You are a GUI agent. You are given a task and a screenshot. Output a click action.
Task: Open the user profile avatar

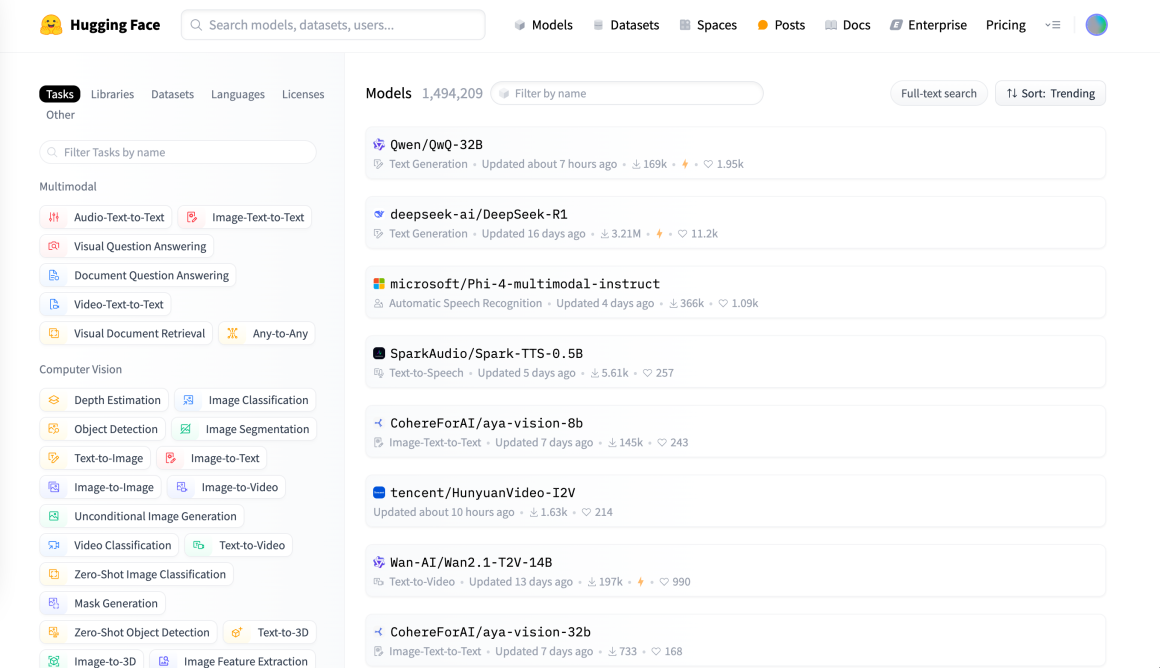pyautogui.click(x=1096, y=25)
